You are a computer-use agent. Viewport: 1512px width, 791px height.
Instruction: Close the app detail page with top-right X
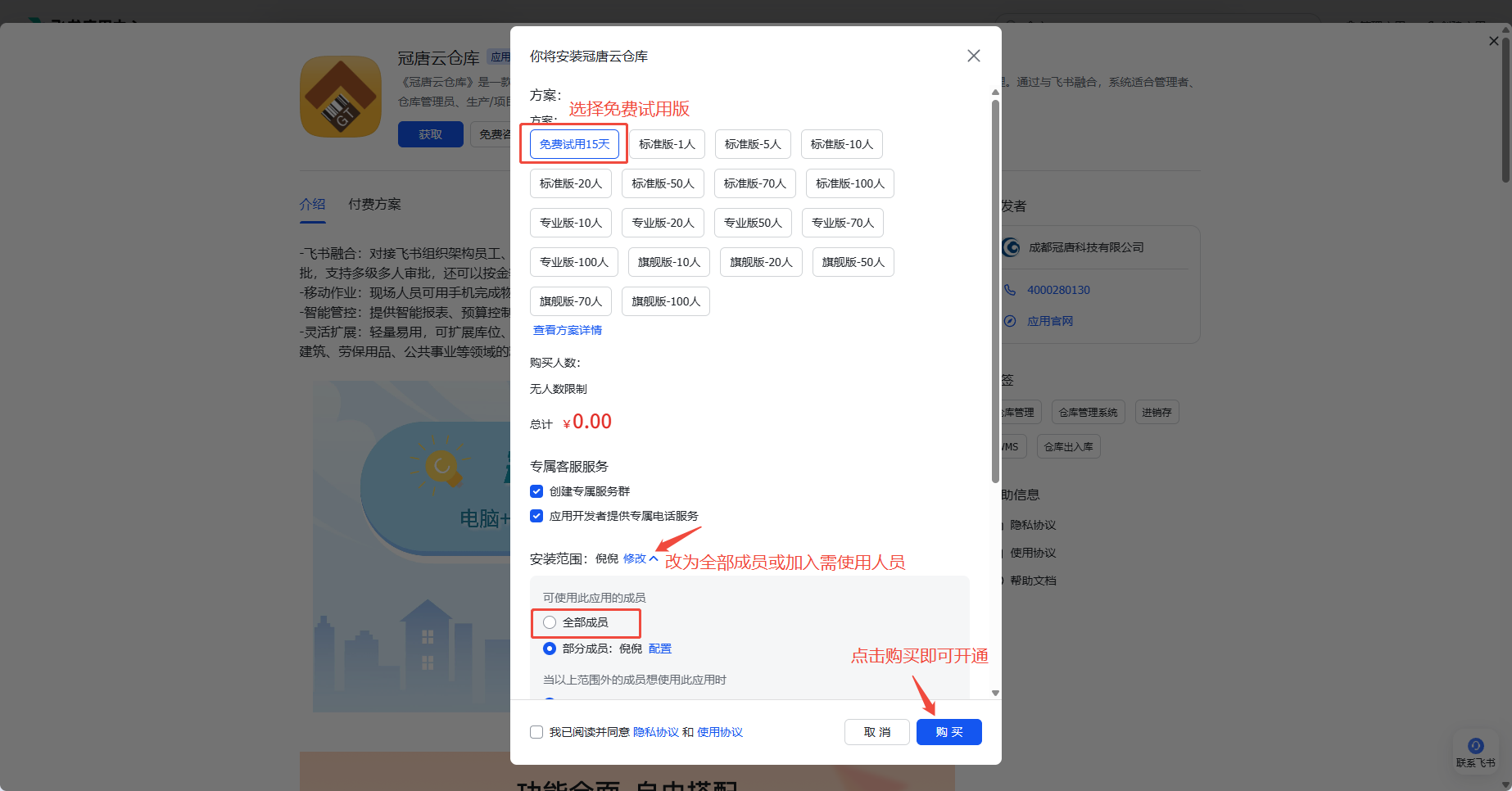click(1494, 41)
